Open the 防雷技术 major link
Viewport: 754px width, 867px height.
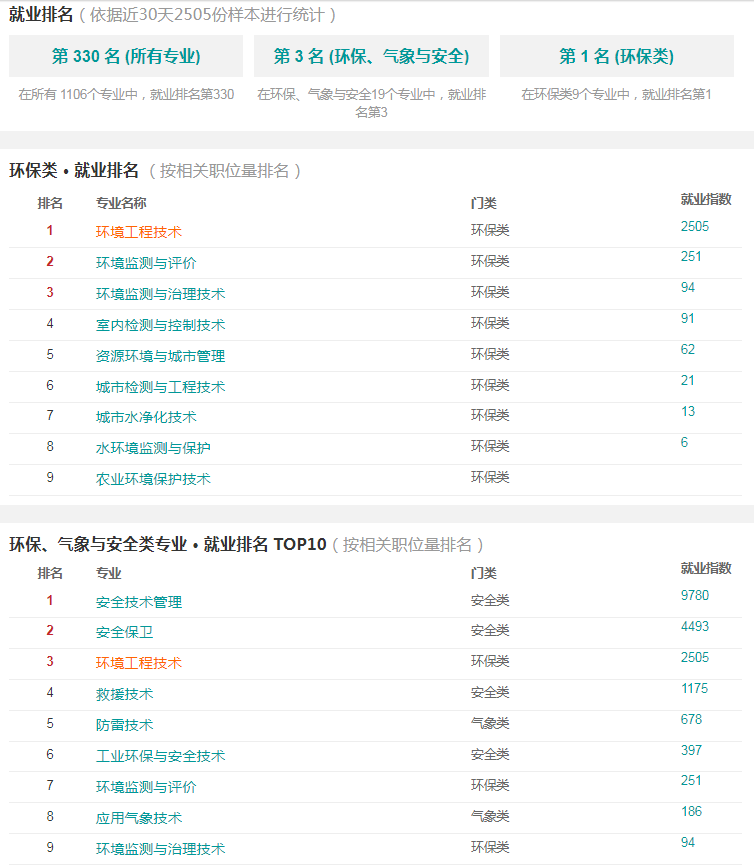(x=124, y=725)
